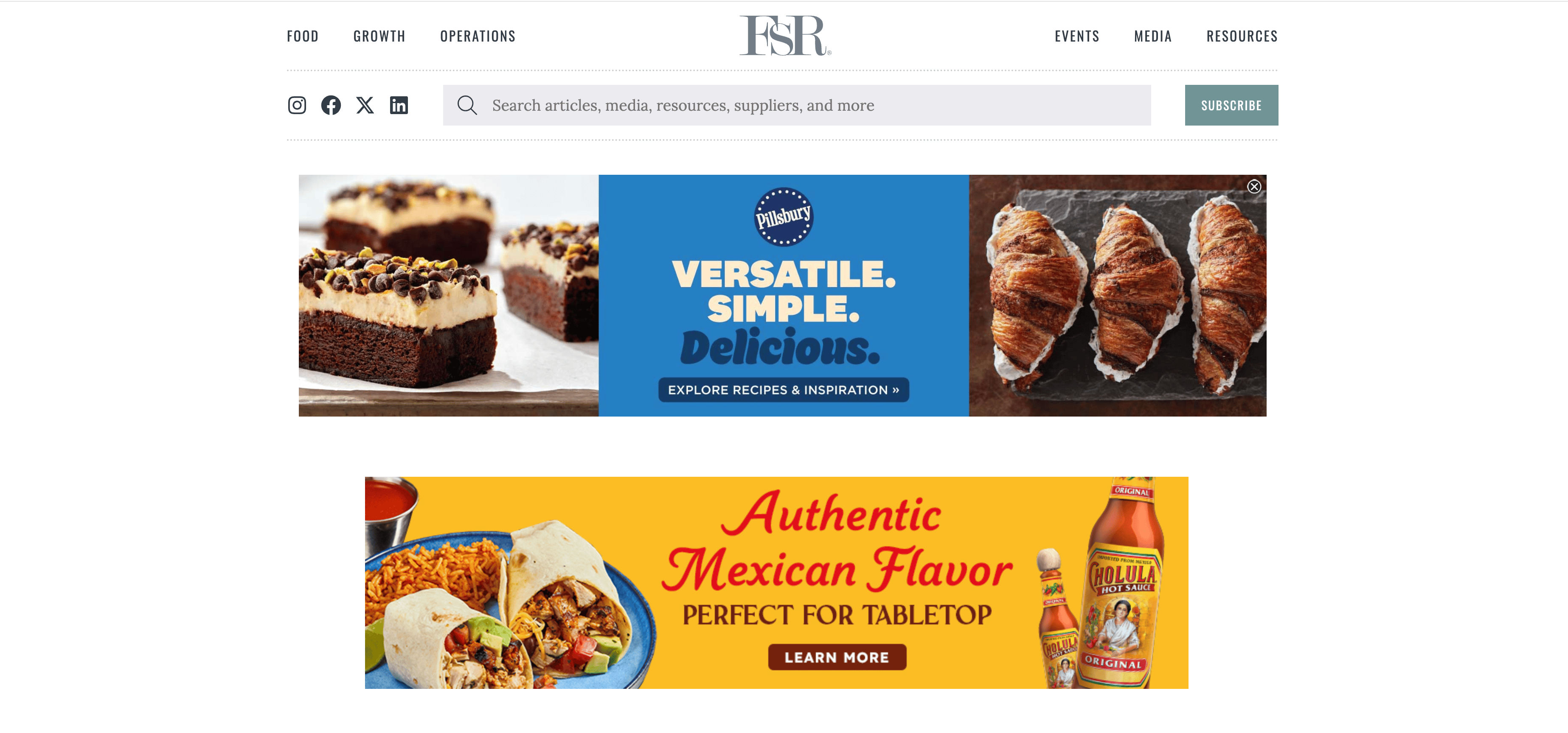Click the brownie photo in Pillsbury ad
The image size is (1568, 733).
[449, 296]
